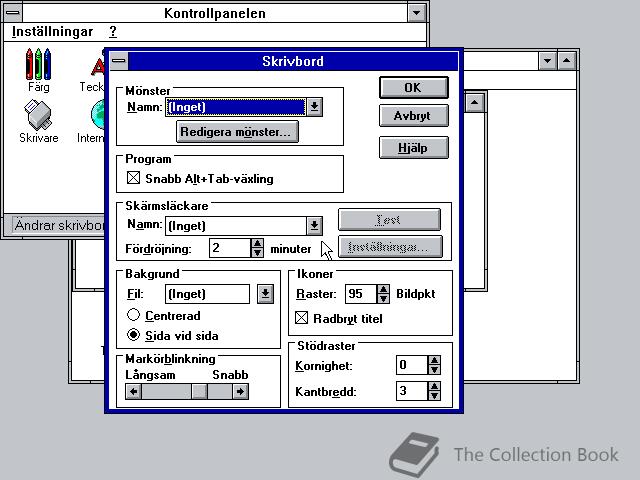The width and height of the screenshot is (640, 480).
Task: Increase Kantbredd value with up arrow
Action: [434, 386]
